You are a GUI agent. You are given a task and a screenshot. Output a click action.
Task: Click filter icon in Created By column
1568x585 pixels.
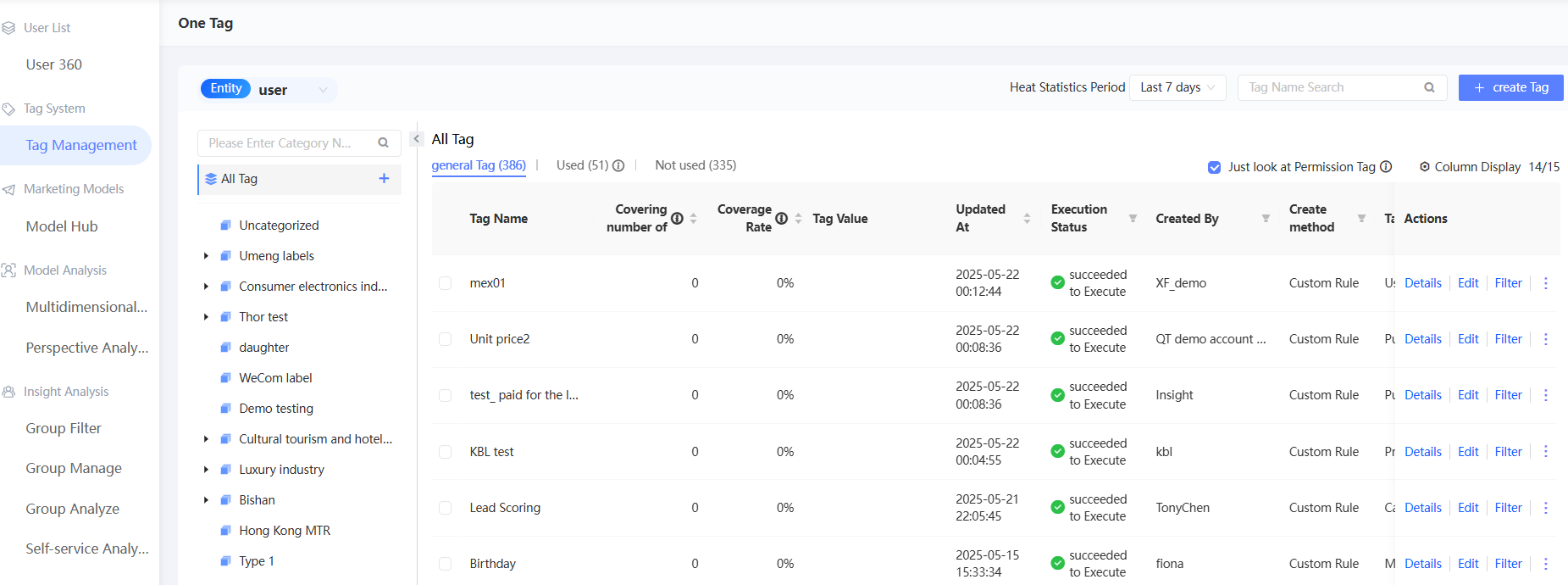coord(1266,219)
